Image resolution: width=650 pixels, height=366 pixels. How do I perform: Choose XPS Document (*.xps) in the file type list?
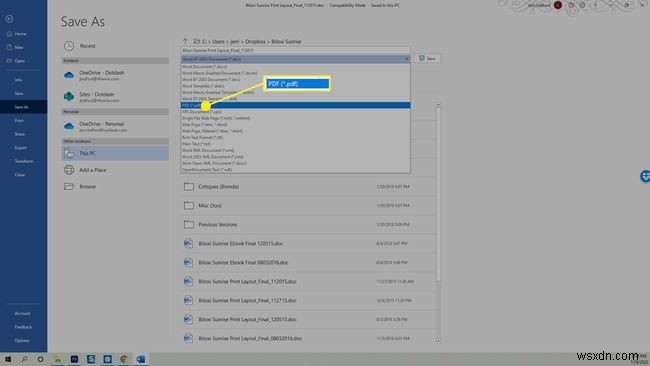[x=296, y=111]
